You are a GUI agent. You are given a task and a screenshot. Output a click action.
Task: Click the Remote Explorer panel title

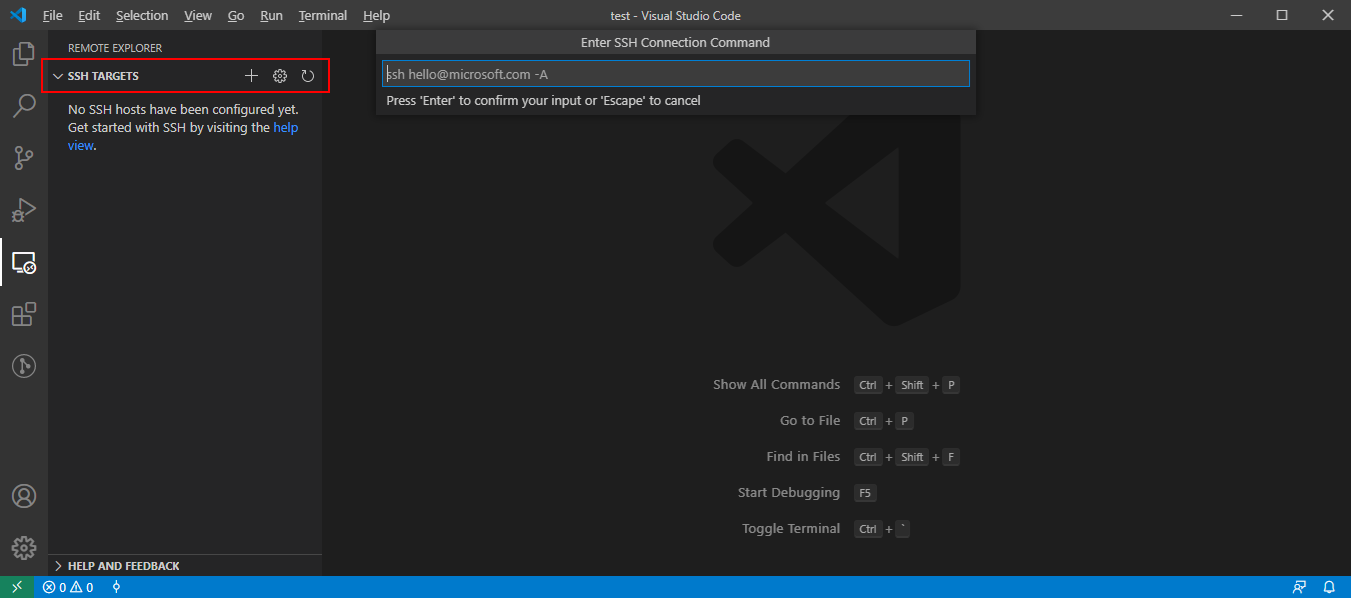point(115,48)
